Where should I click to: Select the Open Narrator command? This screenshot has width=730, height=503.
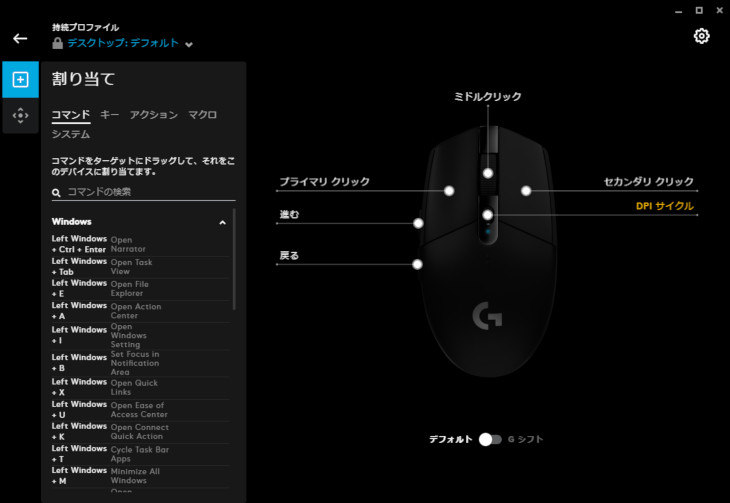pyautogui.click(x=141, y=245)
